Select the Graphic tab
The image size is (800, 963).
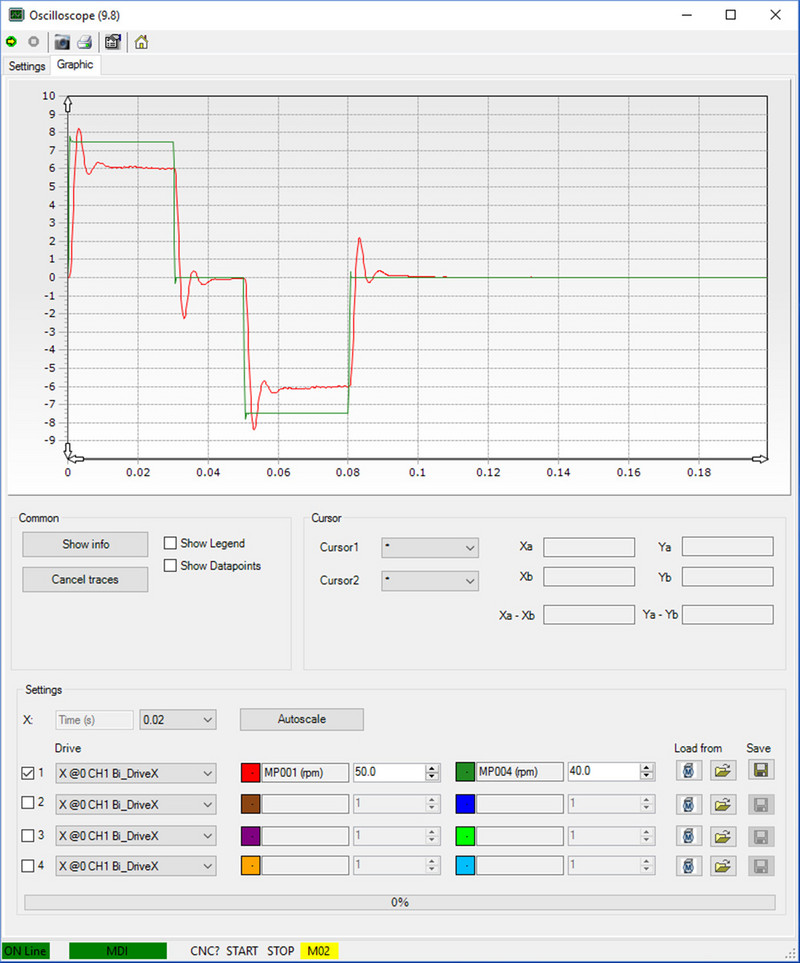pyautogui.click(x=75, y=65)
